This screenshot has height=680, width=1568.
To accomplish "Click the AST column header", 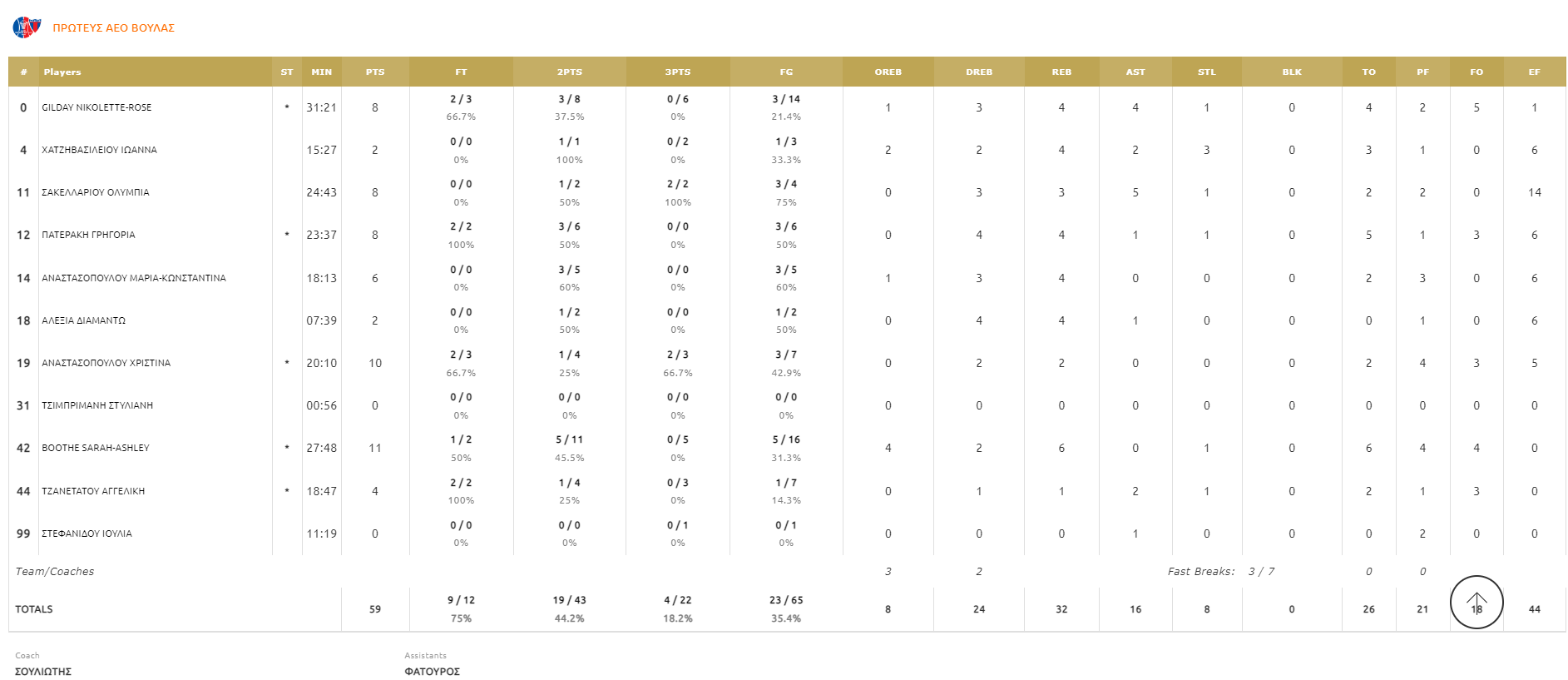I will point(1135,72).
